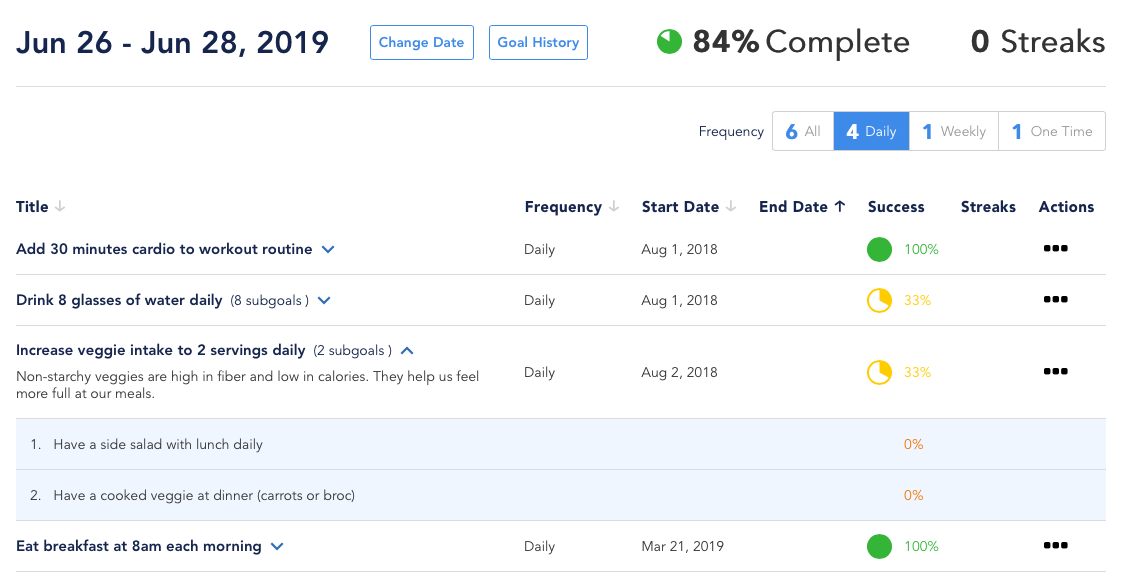The width and height of the screenshot is (1126, 583).
Task: Filter goals by One Time frequency
Action: (x=1052, y=131)
